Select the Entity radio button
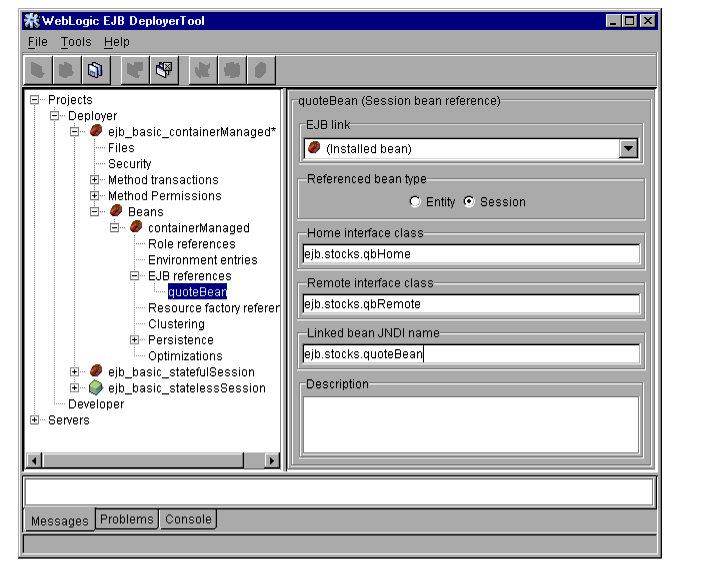The width and height of the screenshot is (713, 561). tap(415, 201)
